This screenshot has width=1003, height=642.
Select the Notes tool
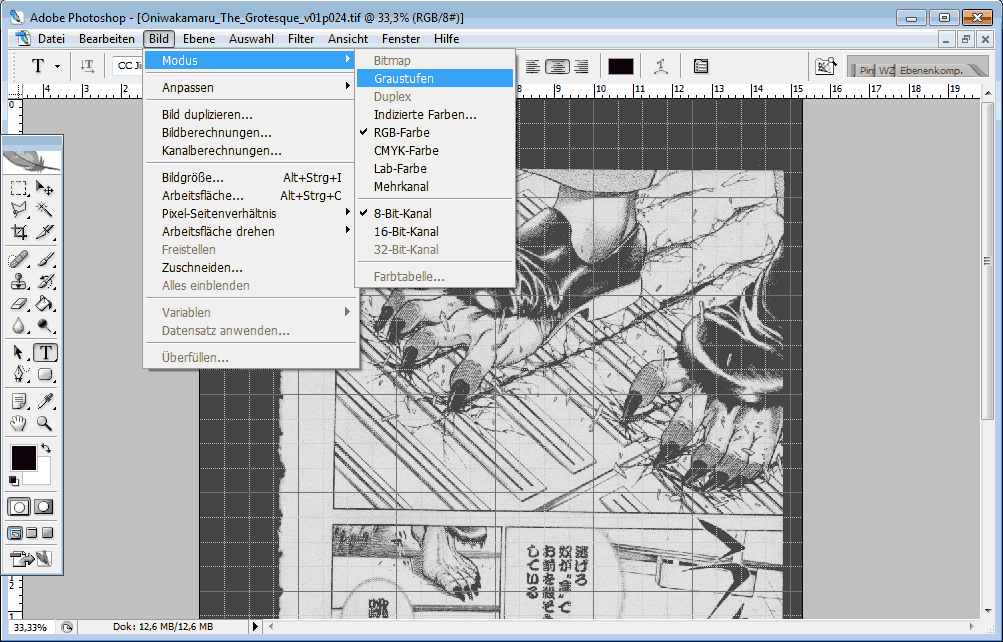click(19, 401)
